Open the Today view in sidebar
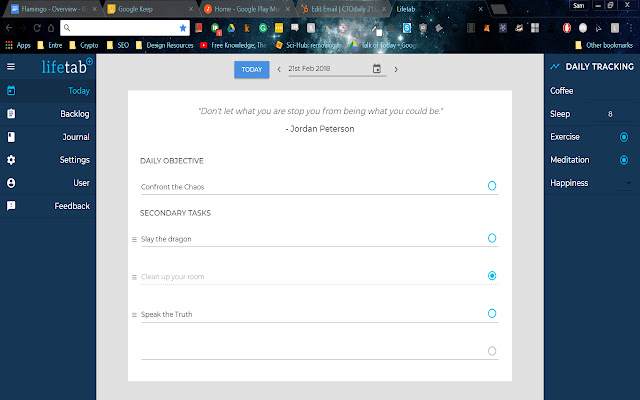Image resolution: width=640 pixels, height=400 pixels. 48,91
